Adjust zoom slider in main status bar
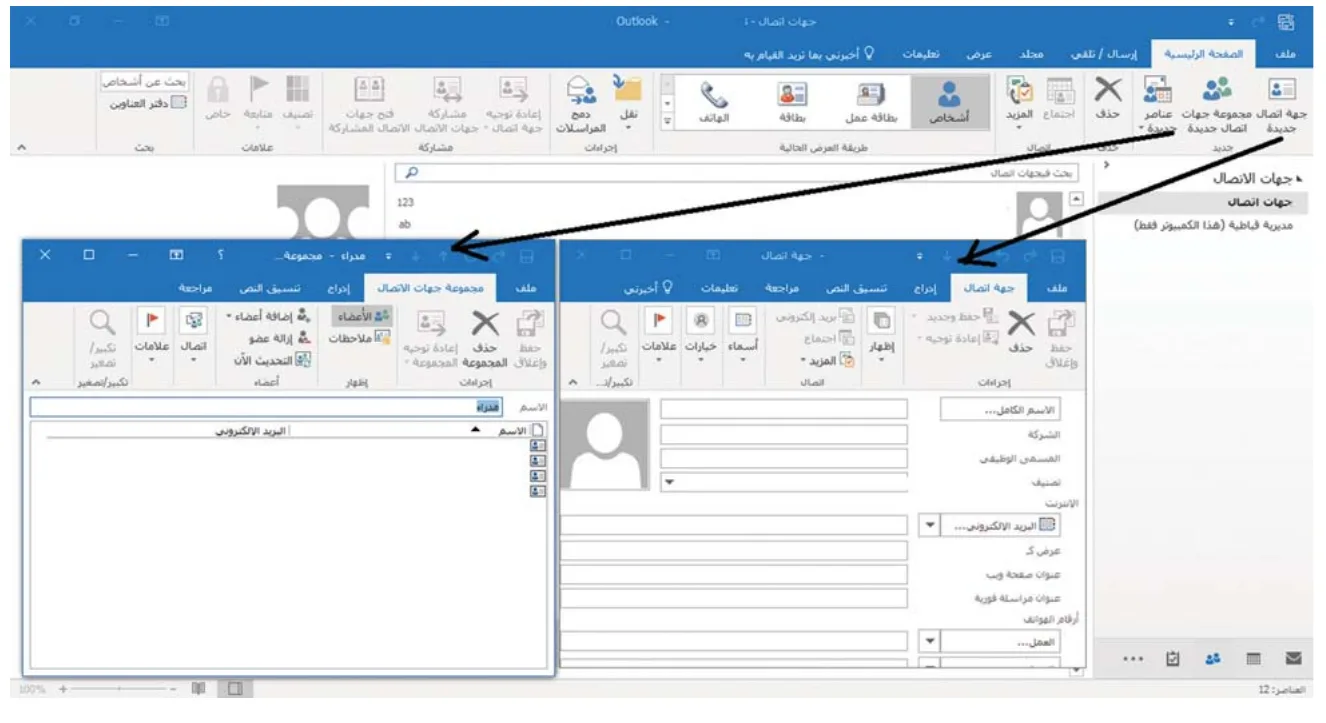Image resolution: width=1326 pixels, height=723 pixels. [117, 689]
